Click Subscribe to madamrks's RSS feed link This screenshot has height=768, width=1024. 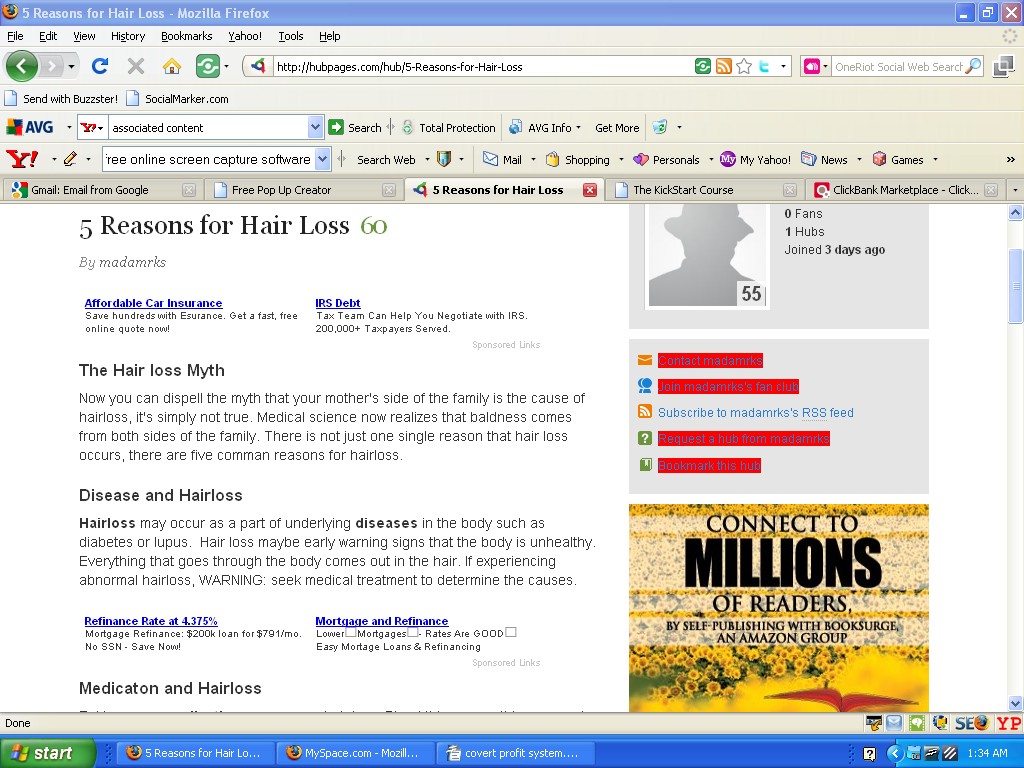pos(755,413)
